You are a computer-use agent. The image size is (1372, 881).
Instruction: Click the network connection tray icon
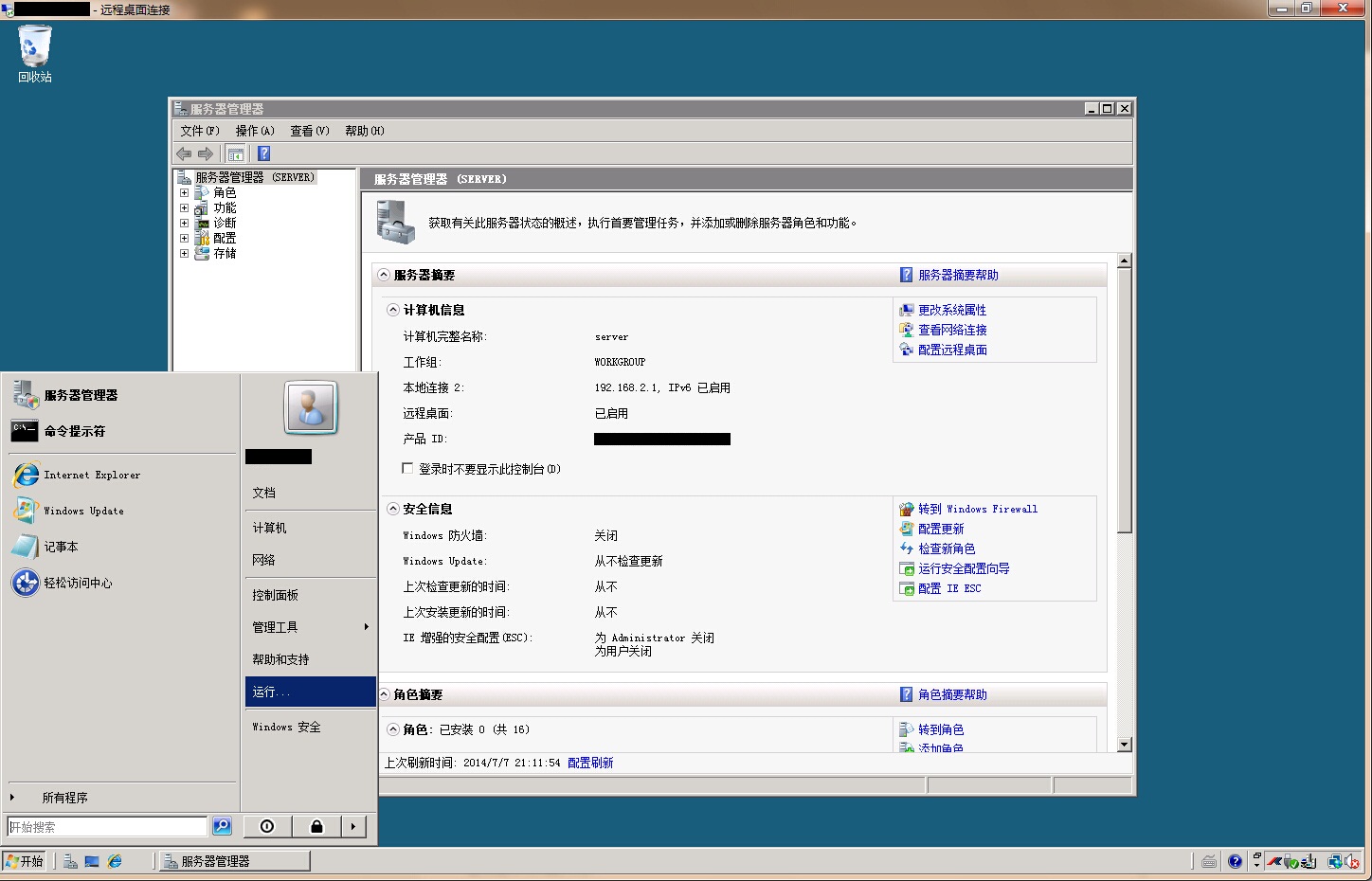[x=1335, y=861]
